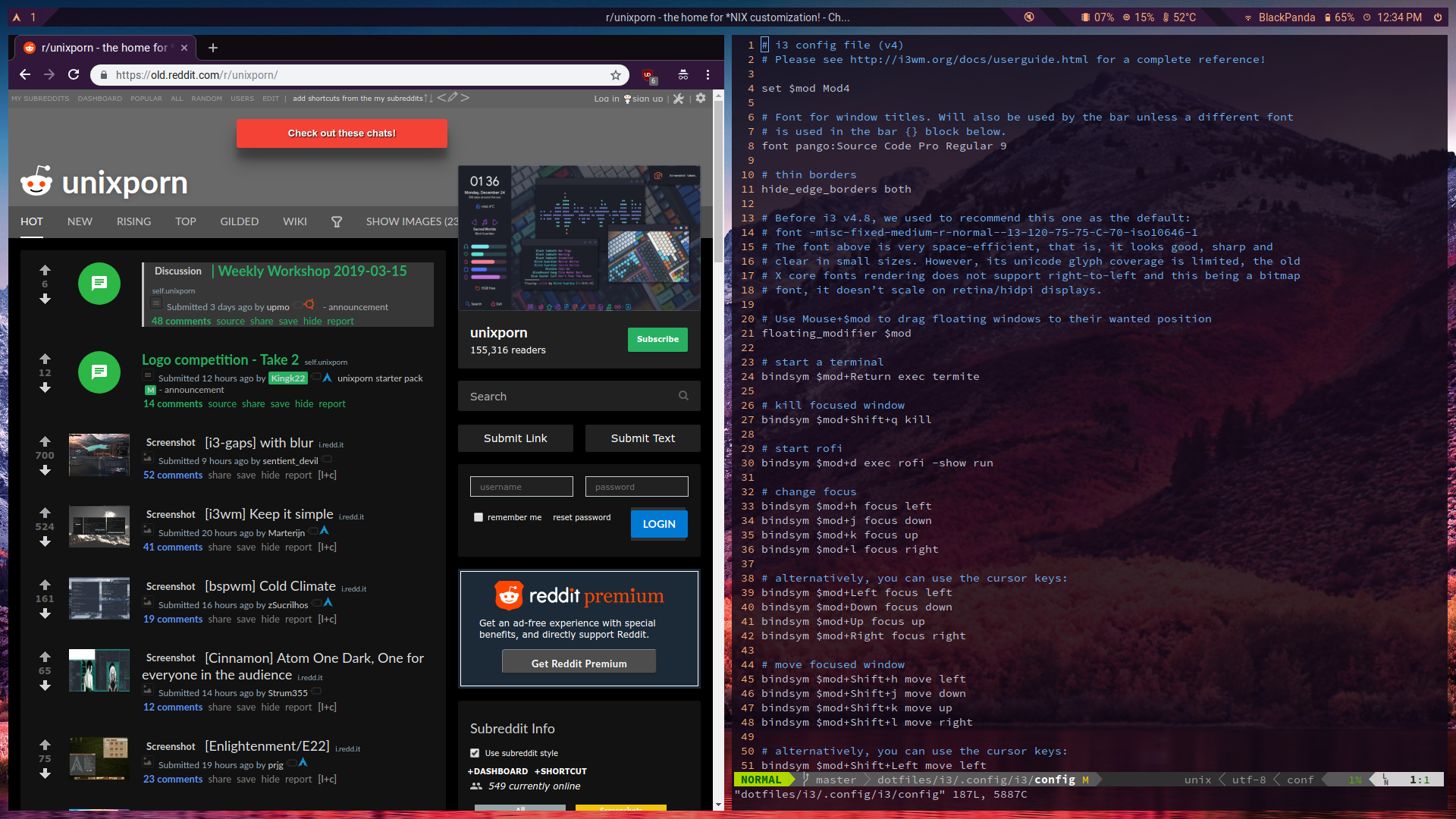Click the wrench tools icon in Reddit header
Image resolution: width=1456 pixels, height=819 pixels.
679,98
